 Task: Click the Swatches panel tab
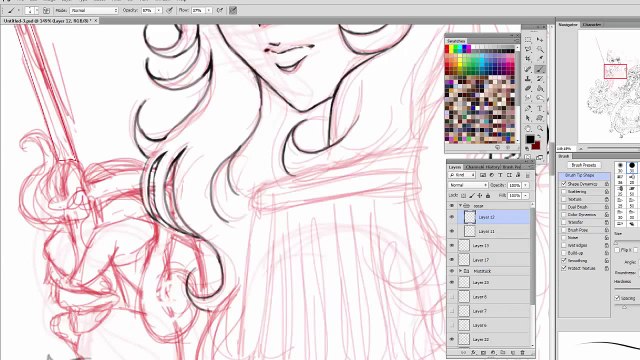pos(456,41)
